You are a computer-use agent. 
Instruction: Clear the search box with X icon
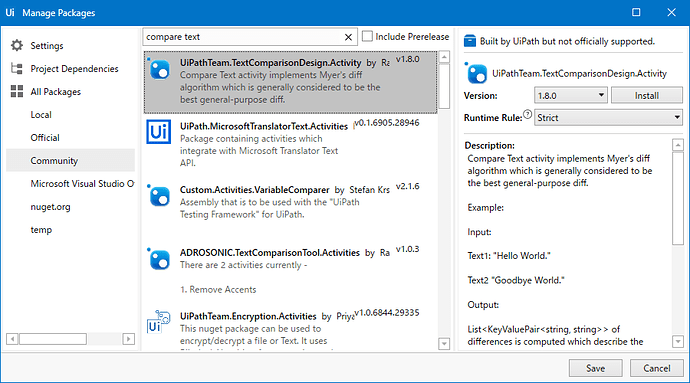(x=348, y=37)
